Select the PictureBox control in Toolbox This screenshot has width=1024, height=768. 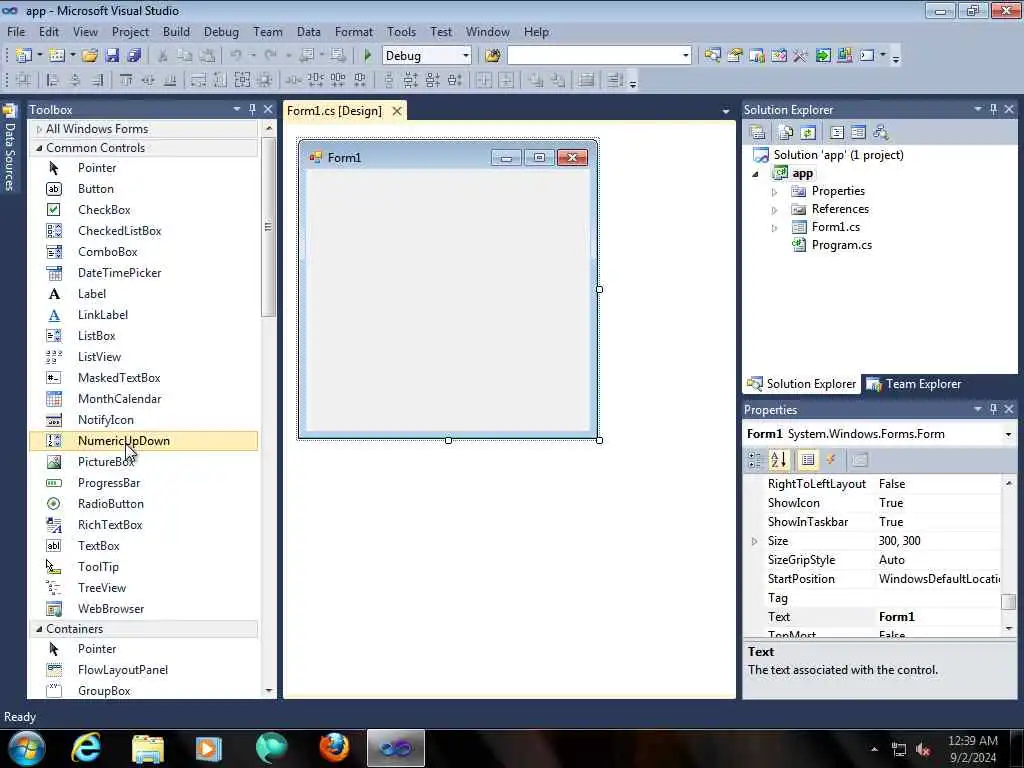point(144,462)
